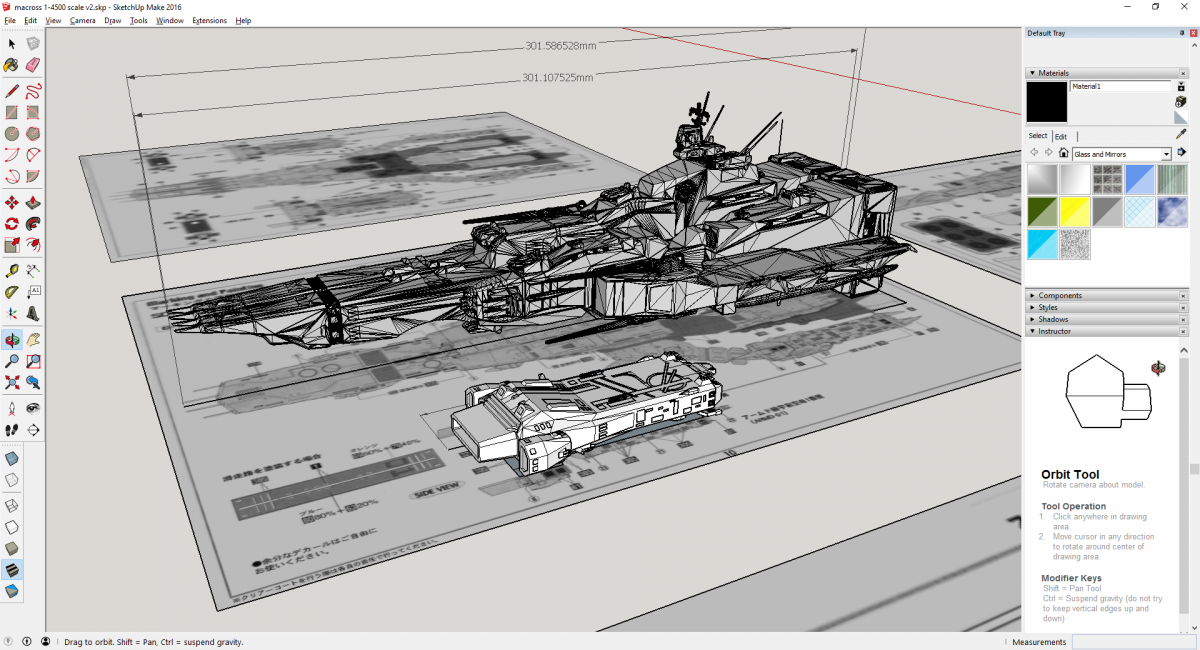Switch to Shaded face style

(x=12, y=548)
